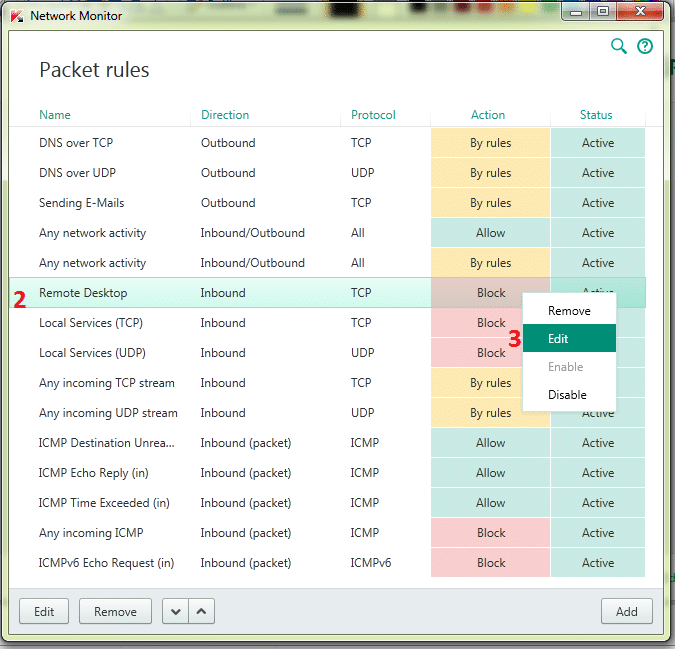This screenshot has width=675, height=649.
Task: Click the UDP protocol of Any incoming UDP stream
Action: click(x=362, y=413)
